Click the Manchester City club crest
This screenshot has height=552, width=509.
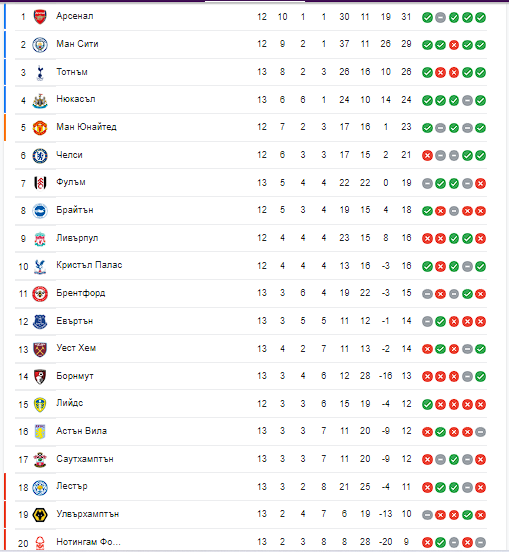[x=40, y=44]
